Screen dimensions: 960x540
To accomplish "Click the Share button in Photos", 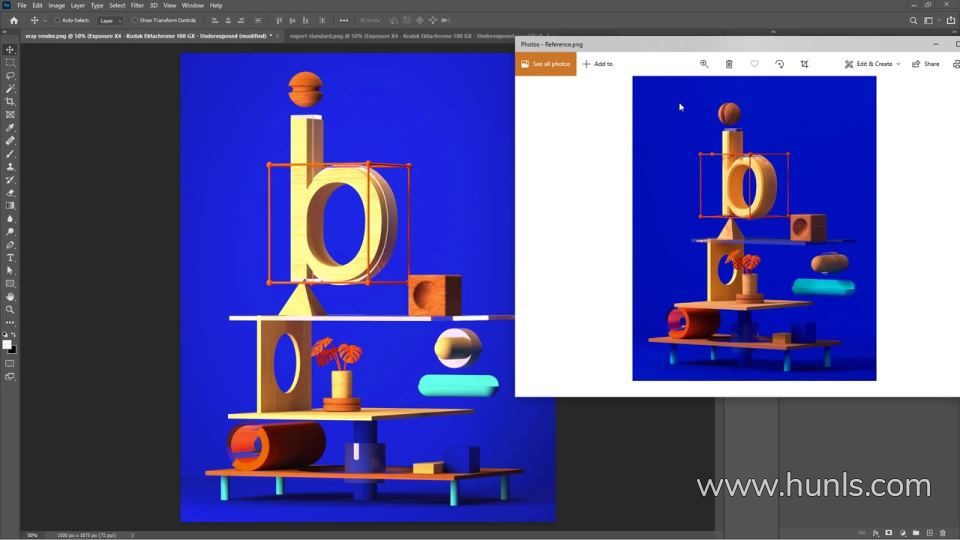I will [925, 64].
